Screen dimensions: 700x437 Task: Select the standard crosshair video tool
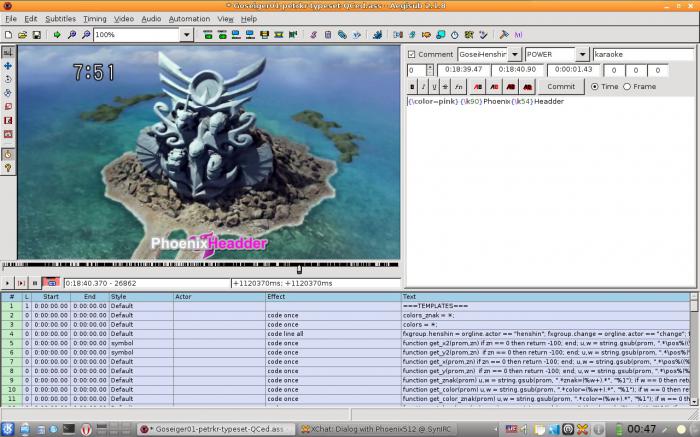[8, 52]
